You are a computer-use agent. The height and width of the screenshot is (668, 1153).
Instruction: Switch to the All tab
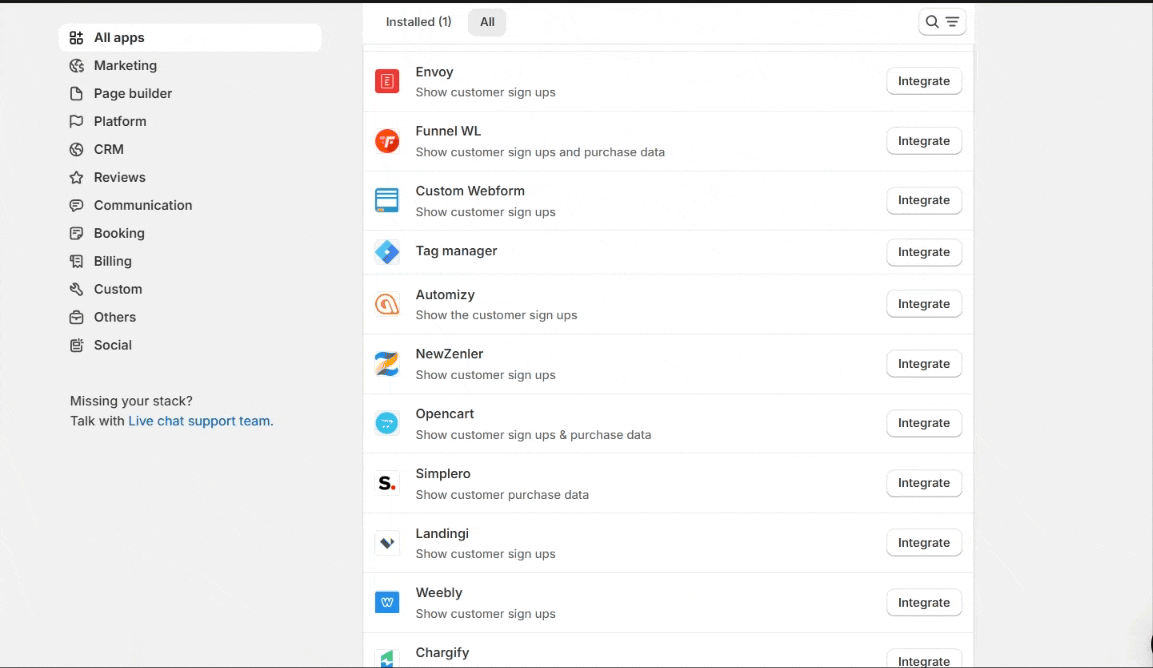pyautogui.click(x=487, y=22)
